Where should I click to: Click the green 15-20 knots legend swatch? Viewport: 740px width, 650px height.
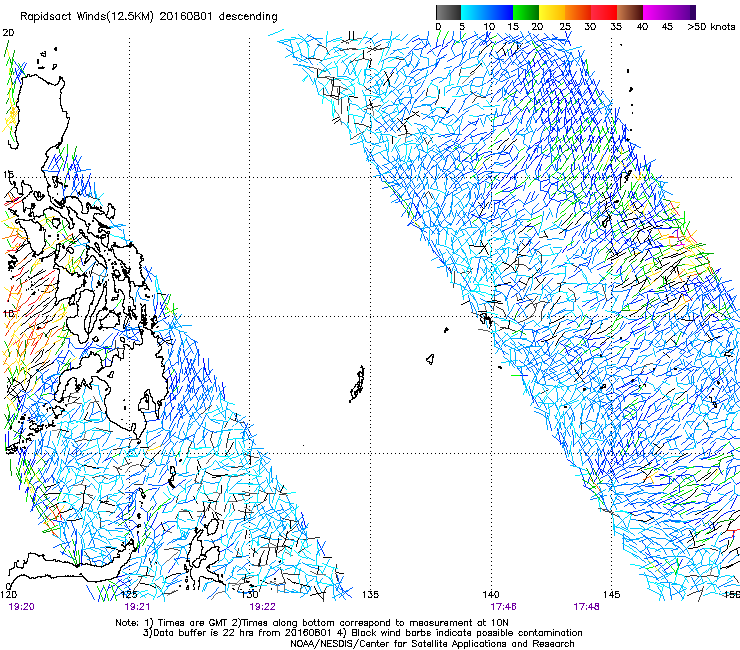tap(526, 12)
